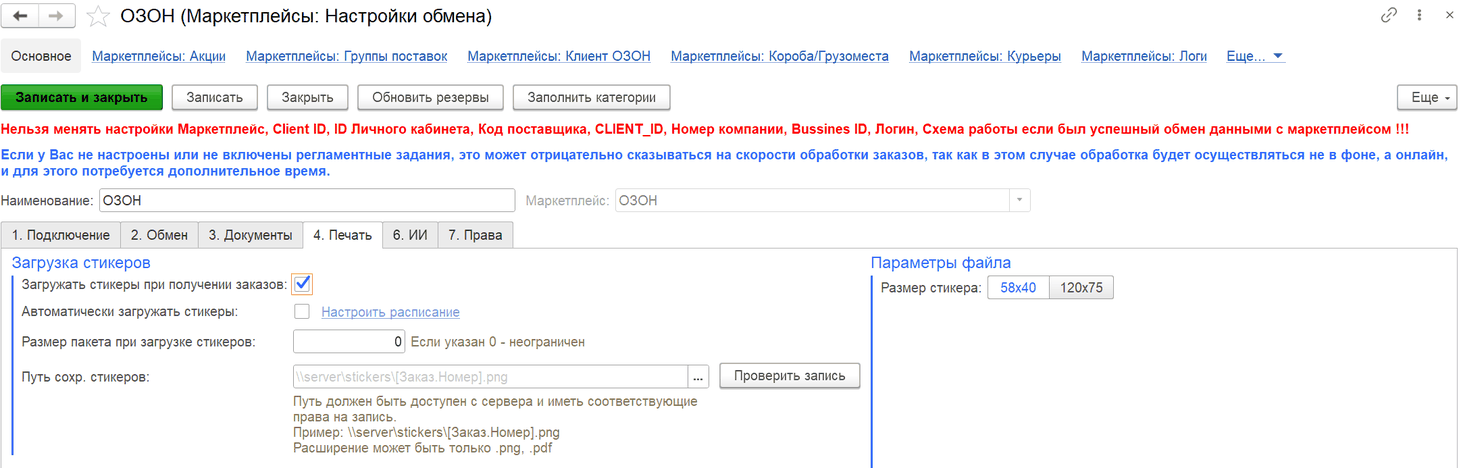1461x468 pixels.
Task: Click the Закрыть button
Action: point(307,97)
